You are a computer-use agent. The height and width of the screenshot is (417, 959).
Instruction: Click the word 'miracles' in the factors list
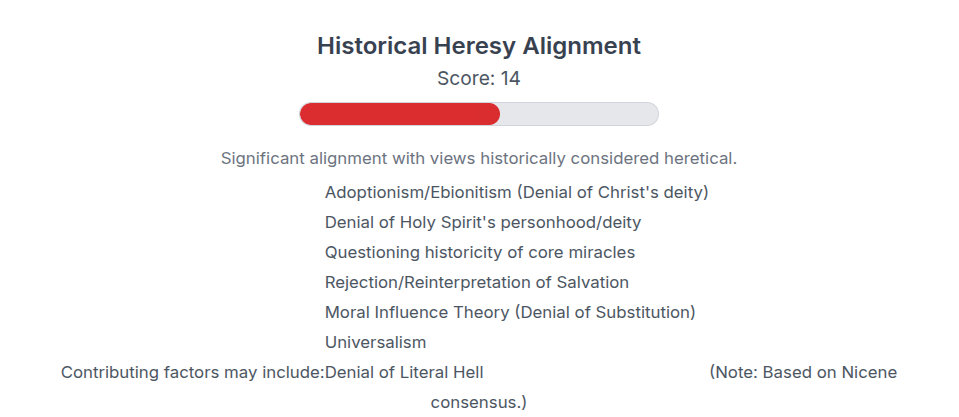602,252
